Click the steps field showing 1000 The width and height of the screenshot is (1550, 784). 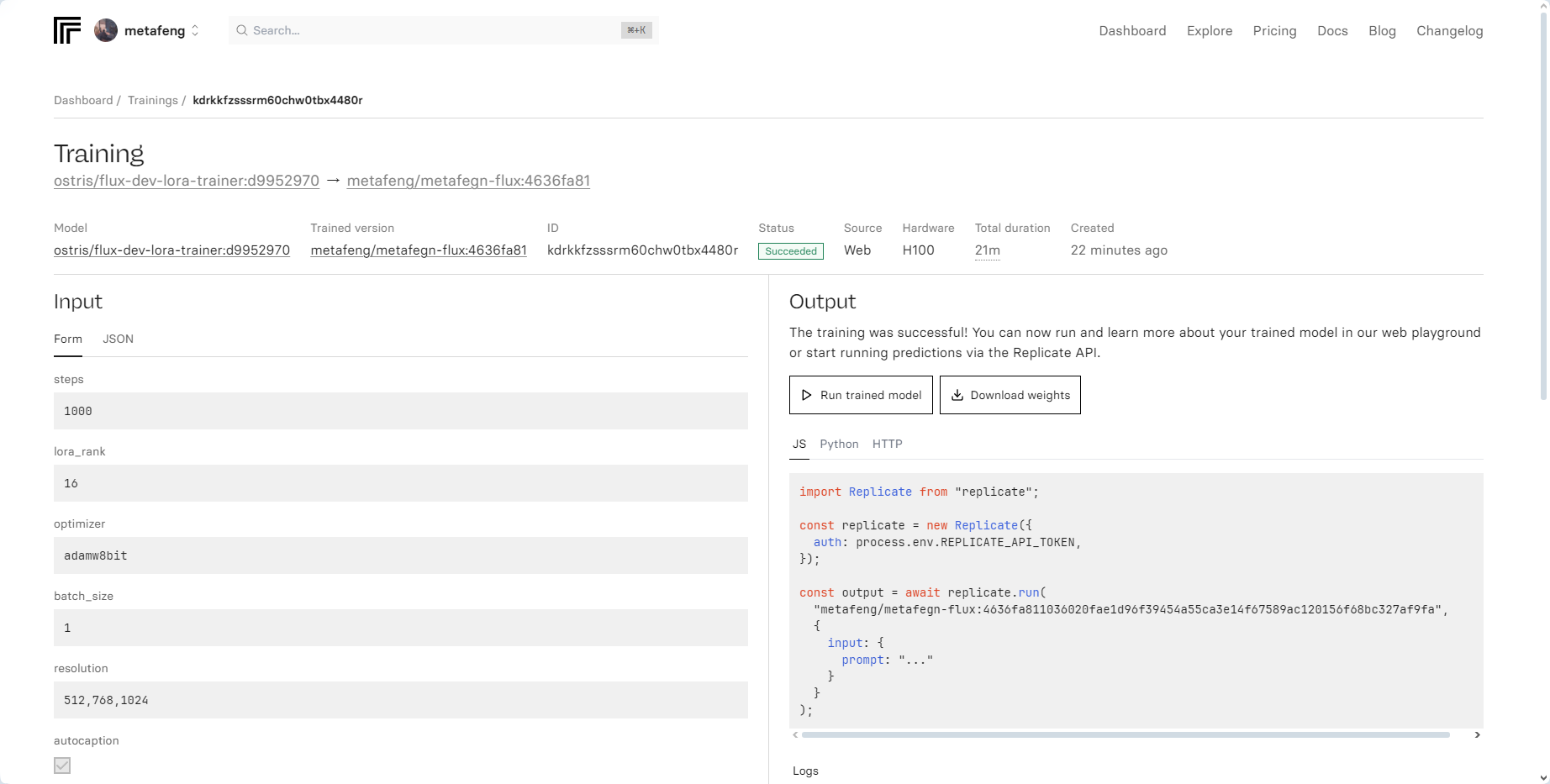point(401,411)
